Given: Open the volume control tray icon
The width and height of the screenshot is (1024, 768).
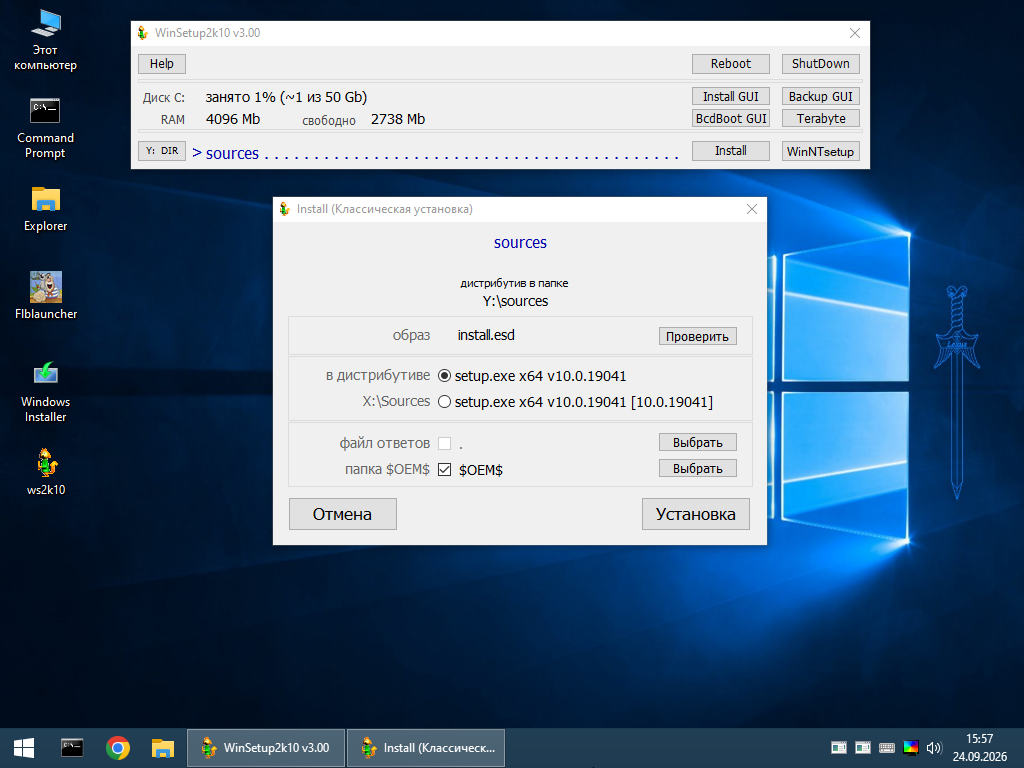Looking at the screenshot, I should coord(934,748).
